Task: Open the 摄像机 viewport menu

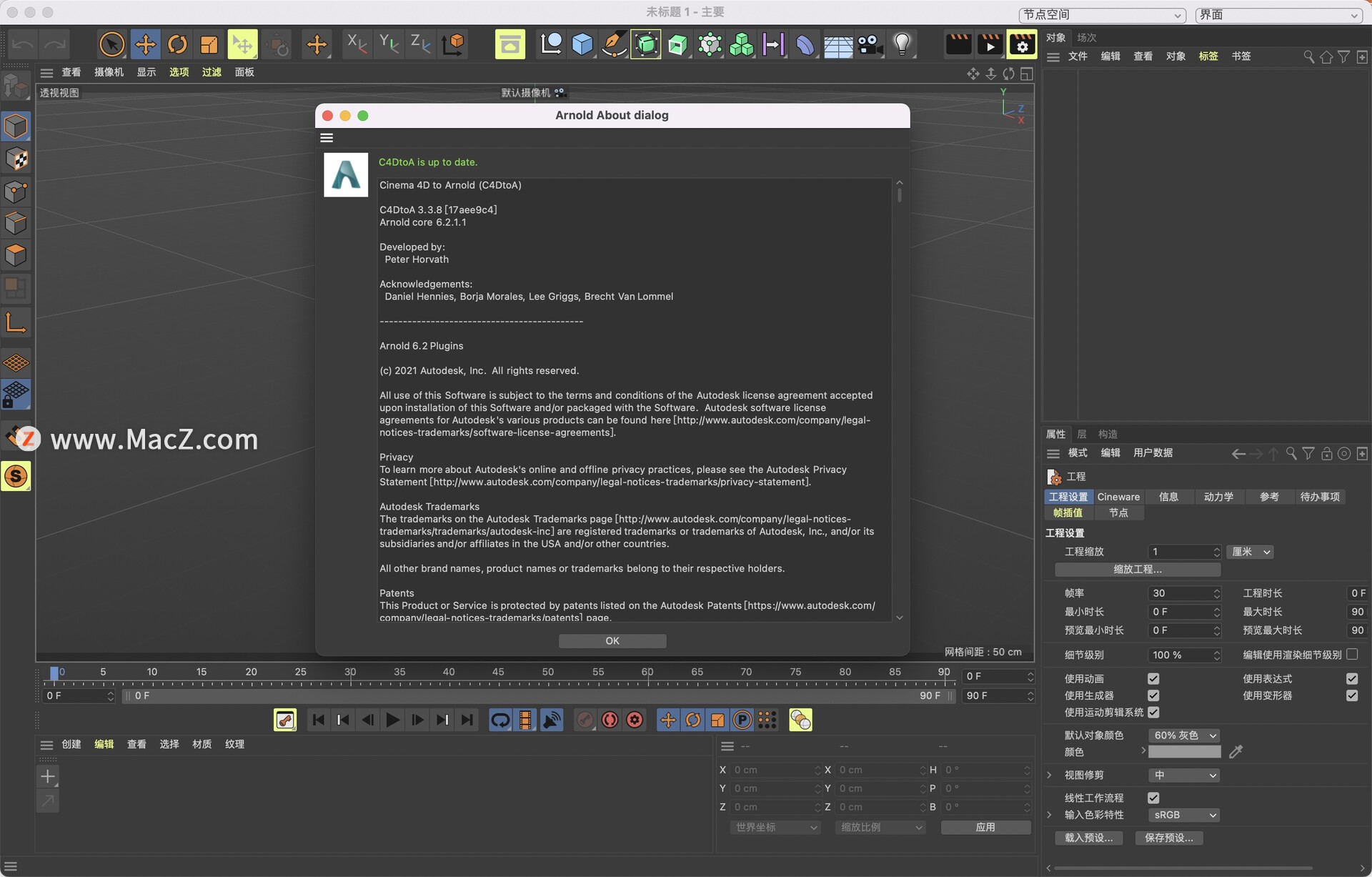Action: pyautogui.click(x=109, y=72)
